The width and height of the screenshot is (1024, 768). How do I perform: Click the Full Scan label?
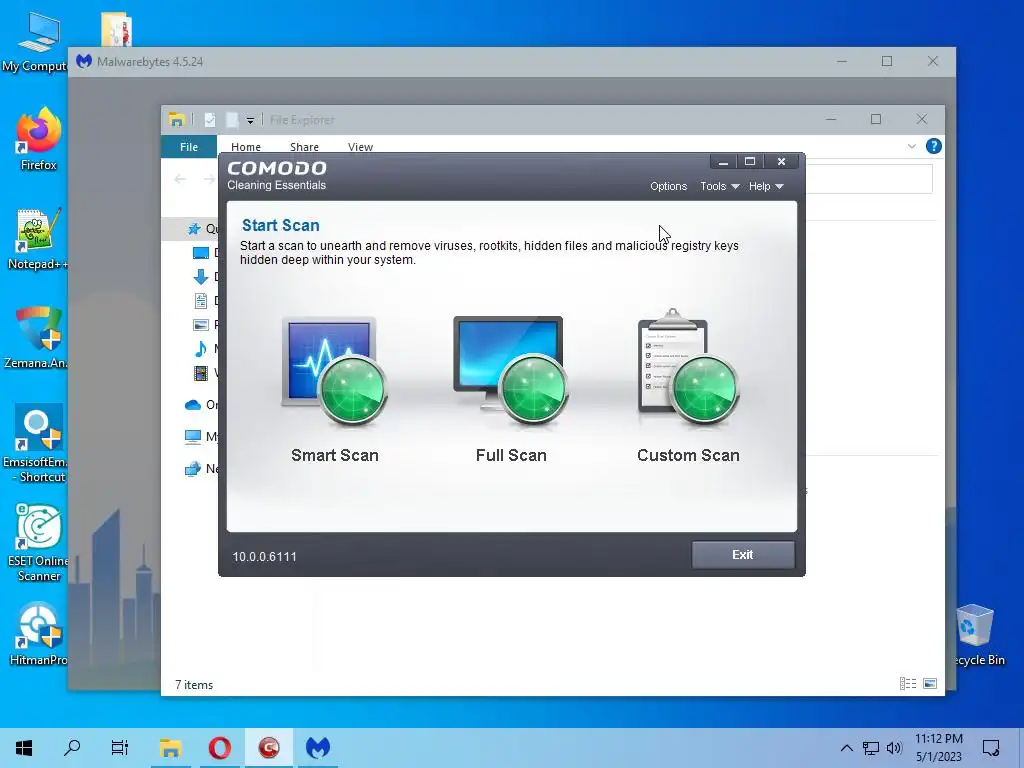(511, 455)
